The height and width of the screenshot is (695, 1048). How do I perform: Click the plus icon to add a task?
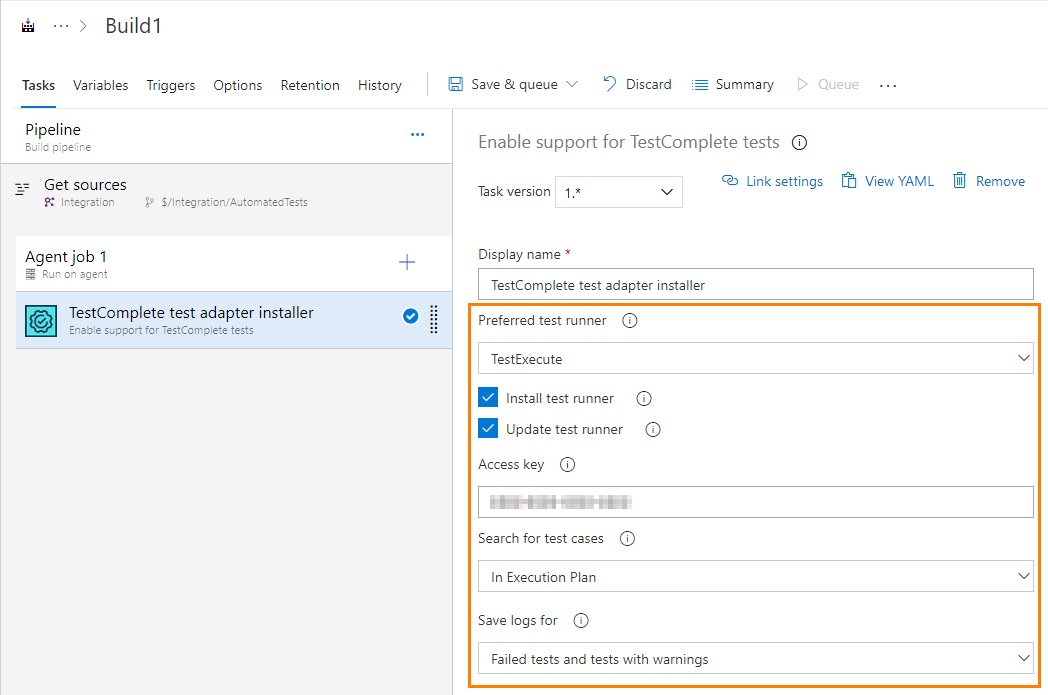coord(407,262)
